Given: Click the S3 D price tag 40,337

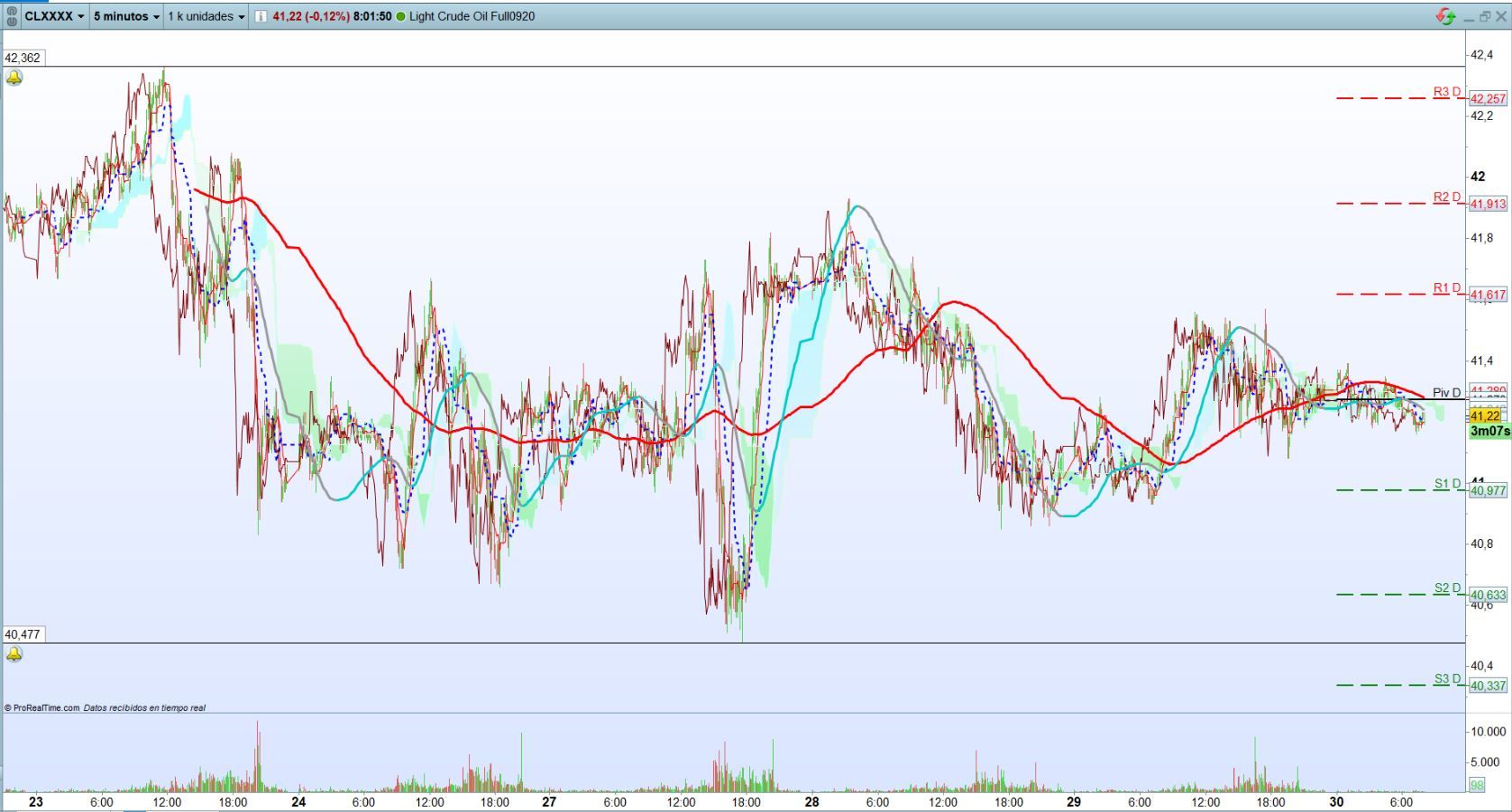Looking at the screenshot, I should [1488, 686].
